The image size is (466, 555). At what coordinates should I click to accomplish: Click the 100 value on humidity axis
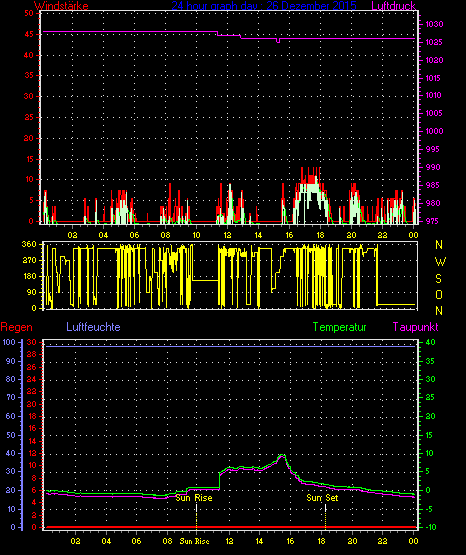pyautogui.click(x=9, y=342)
